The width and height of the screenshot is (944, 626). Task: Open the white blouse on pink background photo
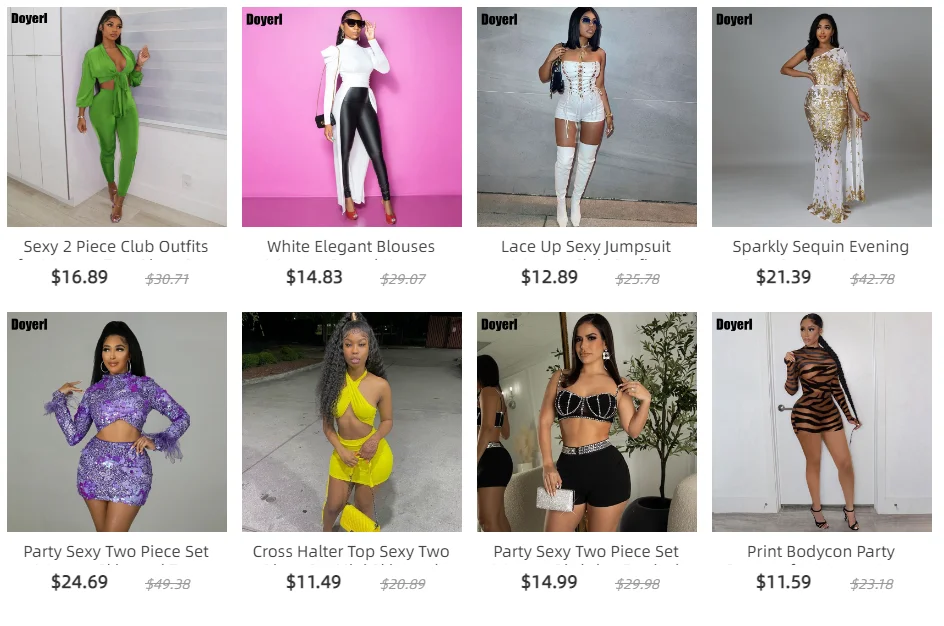352,117
